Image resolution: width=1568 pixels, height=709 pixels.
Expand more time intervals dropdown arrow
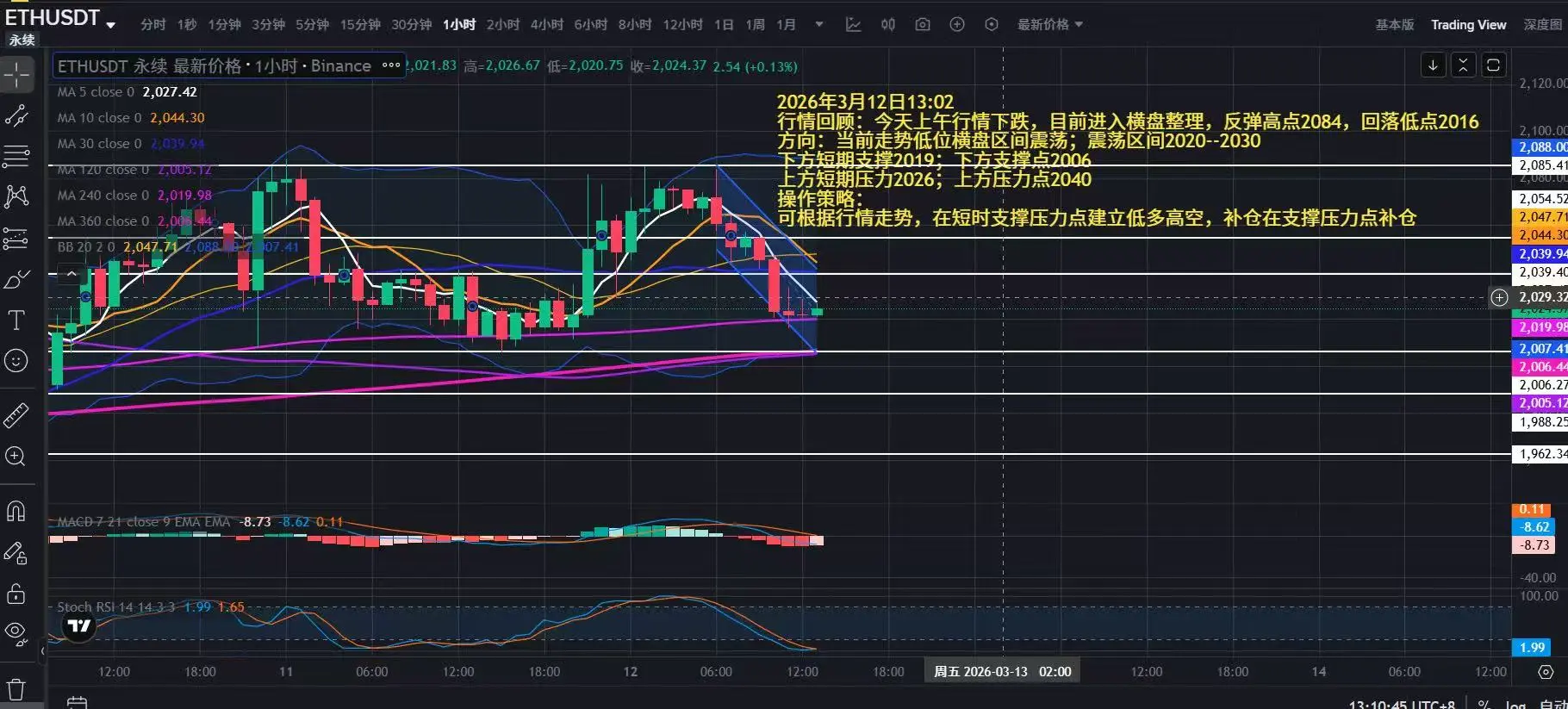[819, 25]
